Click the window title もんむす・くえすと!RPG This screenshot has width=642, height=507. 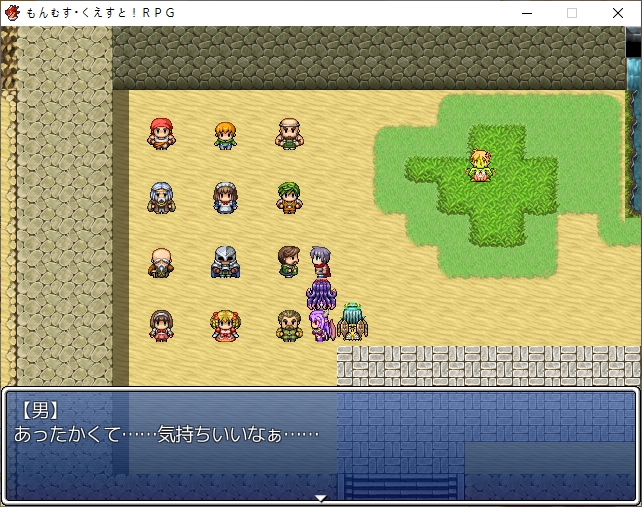click(101, 13)
